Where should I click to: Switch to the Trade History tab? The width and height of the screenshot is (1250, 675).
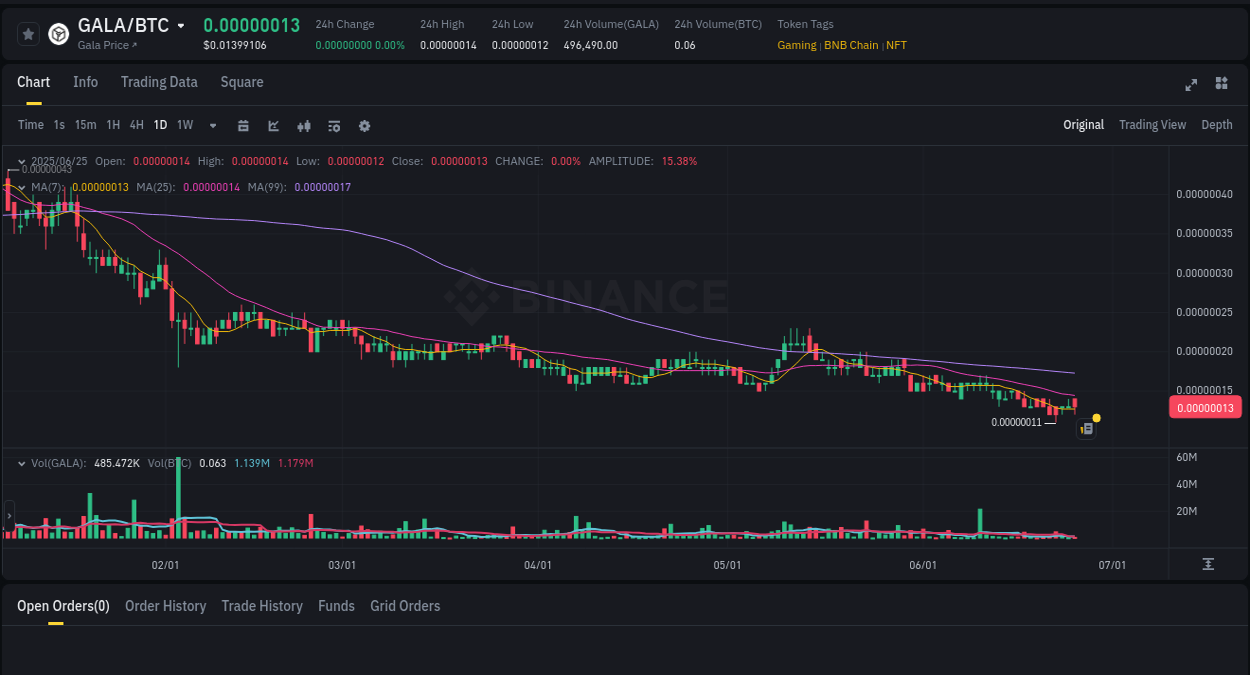pos(262,606)
